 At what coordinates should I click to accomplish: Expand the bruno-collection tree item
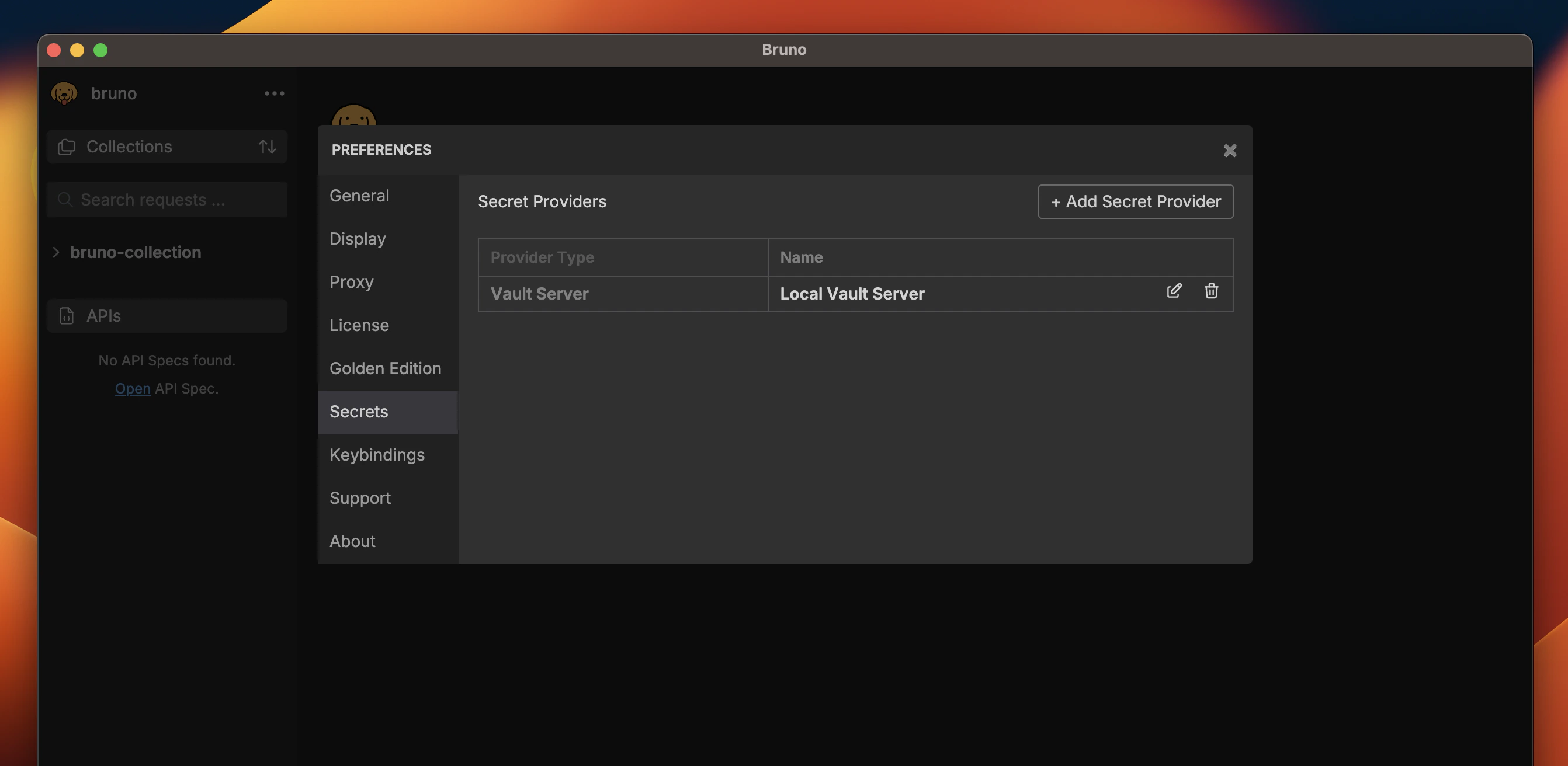pos(55,252)
